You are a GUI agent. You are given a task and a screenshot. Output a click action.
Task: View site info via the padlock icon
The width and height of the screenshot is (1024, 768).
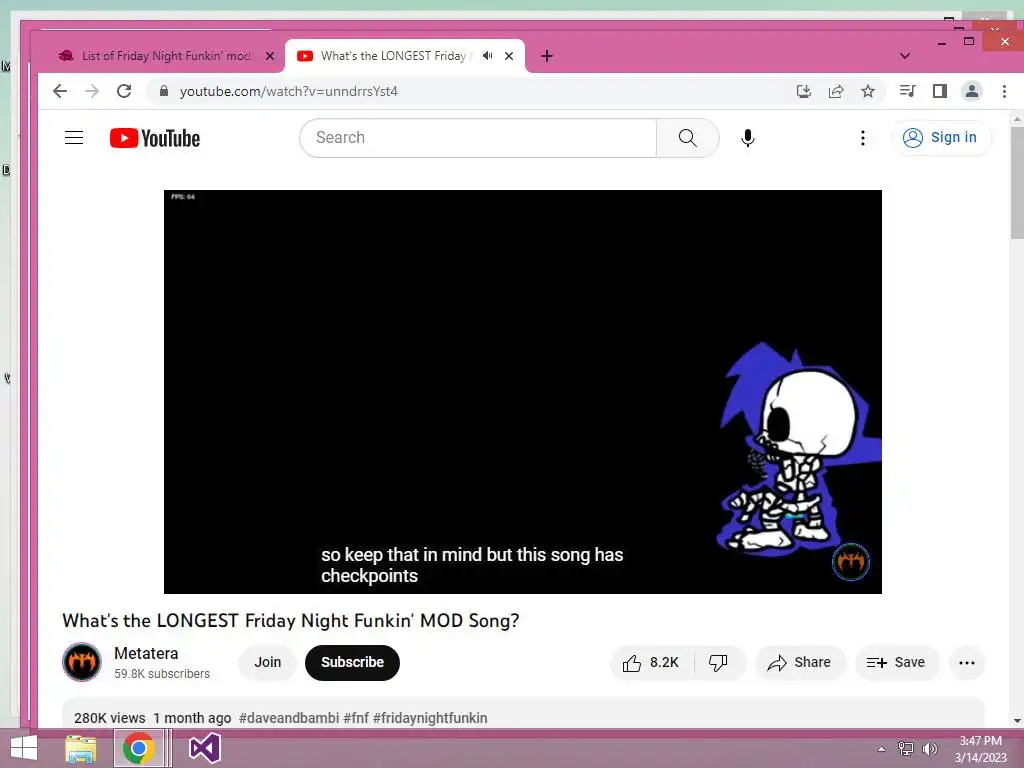(164, 91)
